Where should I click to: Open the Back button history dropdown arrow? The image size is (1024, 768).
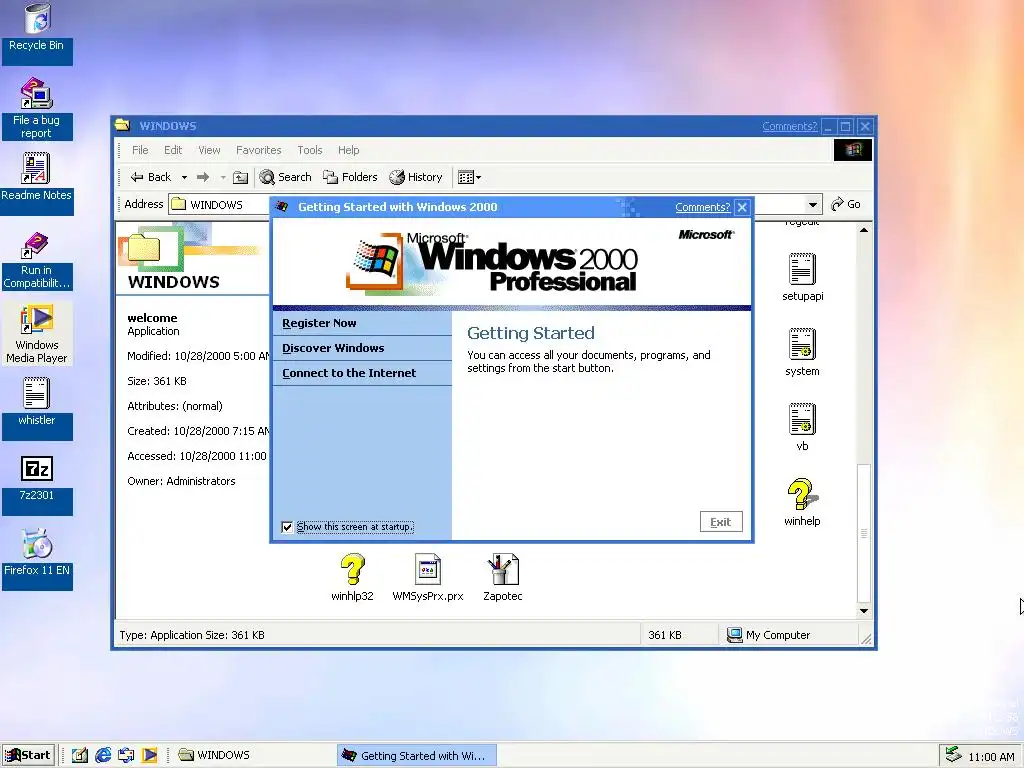coord(184,177)
